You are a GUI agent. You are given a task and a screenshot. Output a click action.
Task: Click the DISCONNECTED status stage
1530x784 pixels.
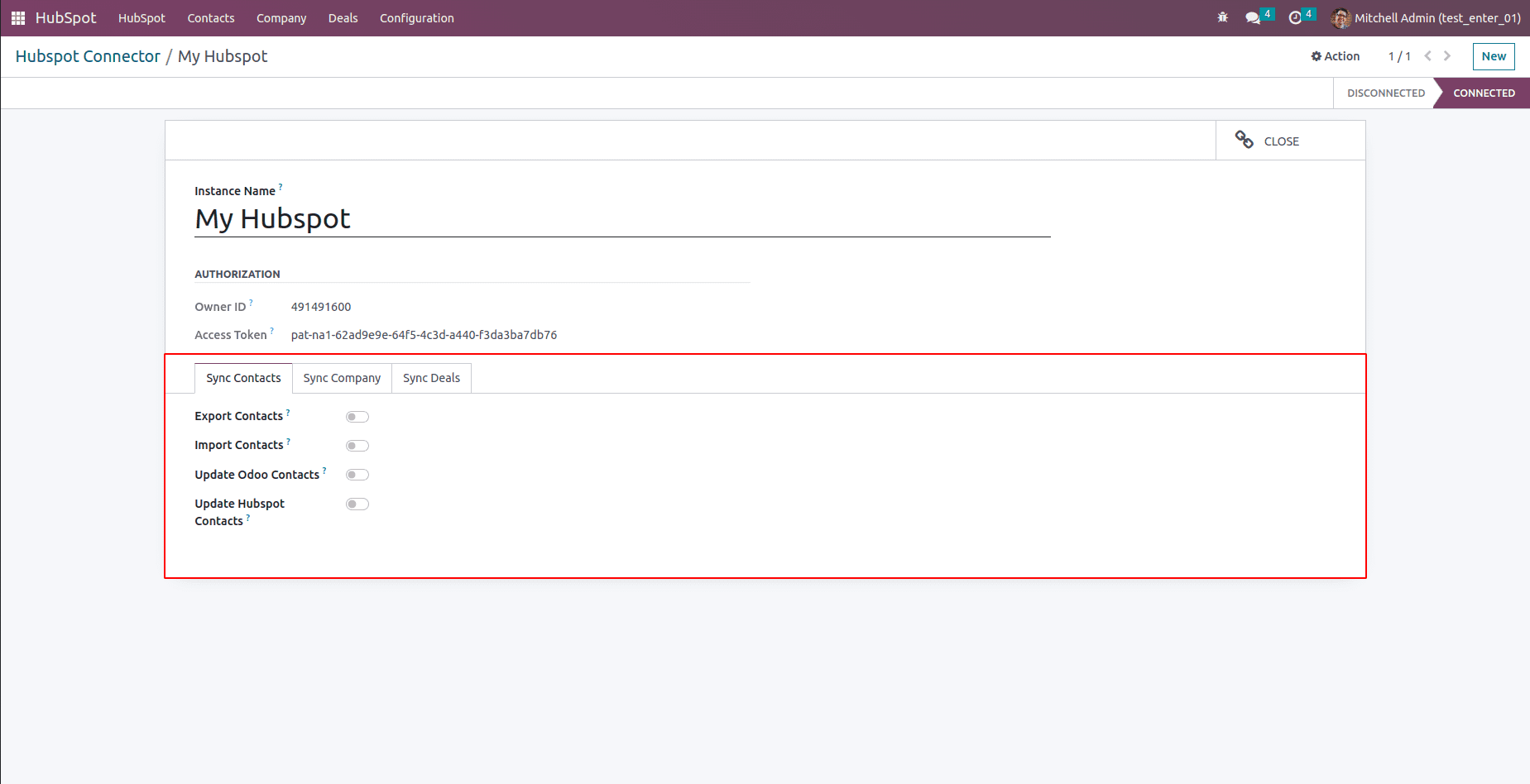(1385, 93)
